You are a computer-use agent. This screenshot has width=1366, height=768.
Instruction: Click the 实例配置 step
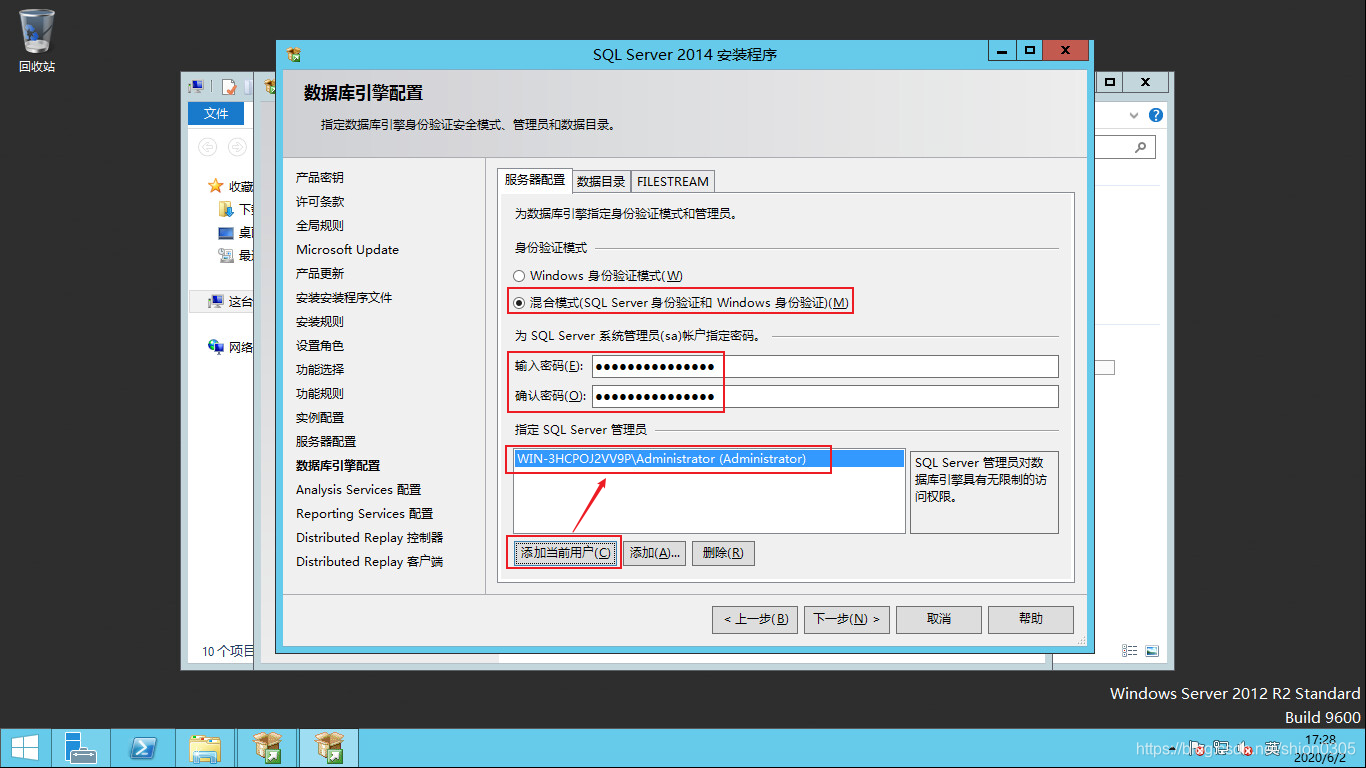pyautogui.click(x=320, y=418)
